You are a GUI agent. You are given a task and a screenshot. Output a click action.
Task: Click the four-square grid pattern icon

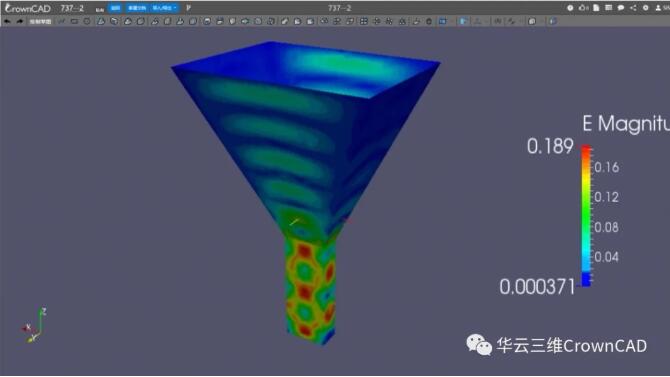[364, 21]
